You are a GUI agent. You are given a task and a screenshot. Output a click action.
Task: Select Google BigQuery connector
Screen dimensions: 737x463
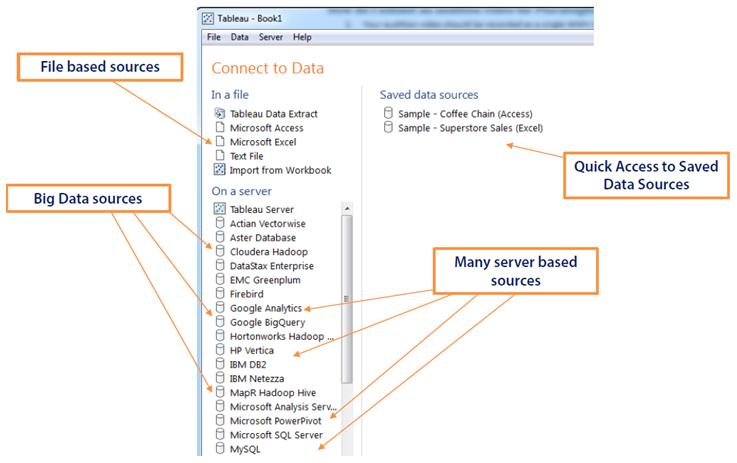point(267,322)
